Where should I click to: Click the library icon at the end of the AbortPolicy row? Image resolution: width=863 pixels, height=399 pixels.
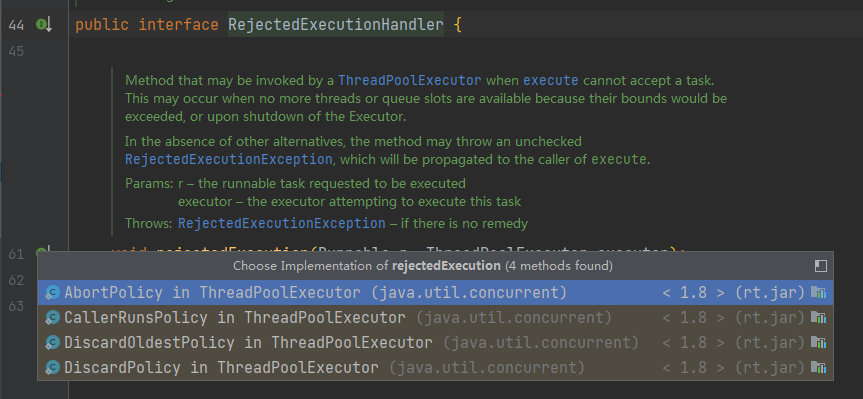pos(819,293)
